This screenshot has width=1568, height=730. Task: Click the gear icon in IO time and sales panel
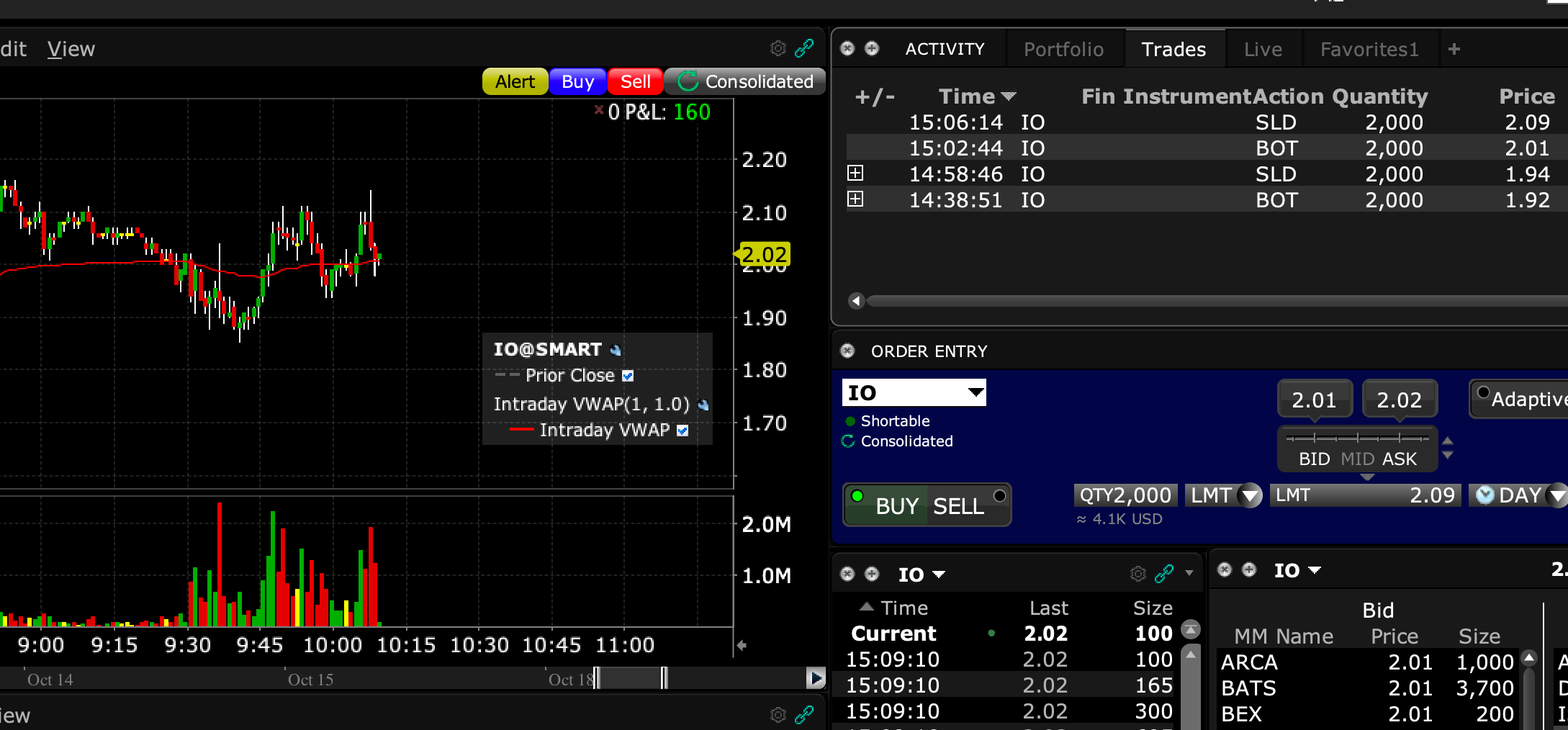pyautogui.click(x=1137, y=574)
